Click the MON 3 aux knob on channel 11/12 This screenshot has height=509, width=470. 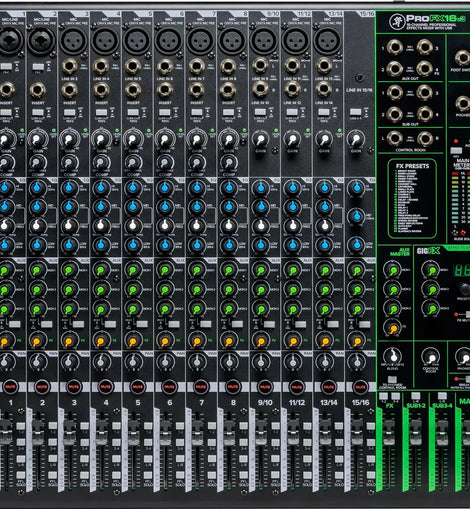click(292, 309)
